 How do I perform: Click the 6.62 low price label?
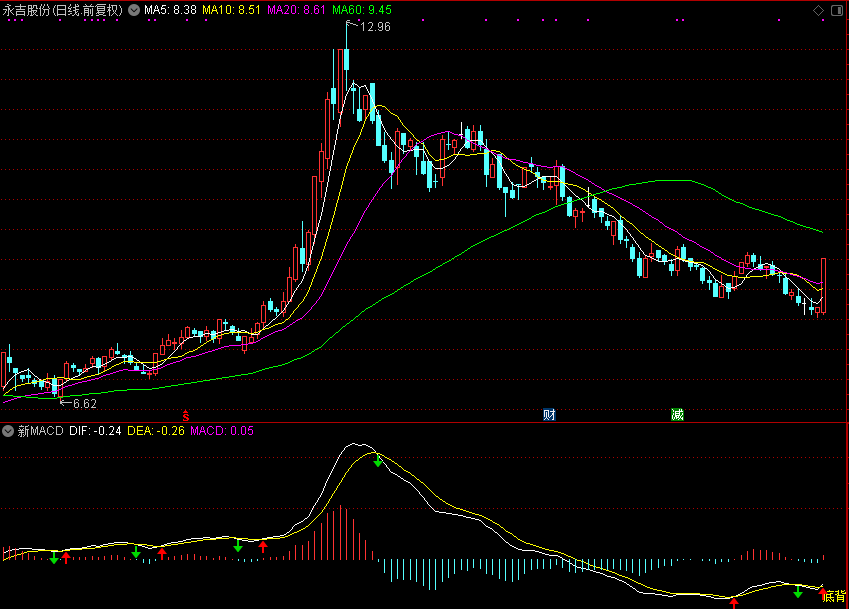85,404
